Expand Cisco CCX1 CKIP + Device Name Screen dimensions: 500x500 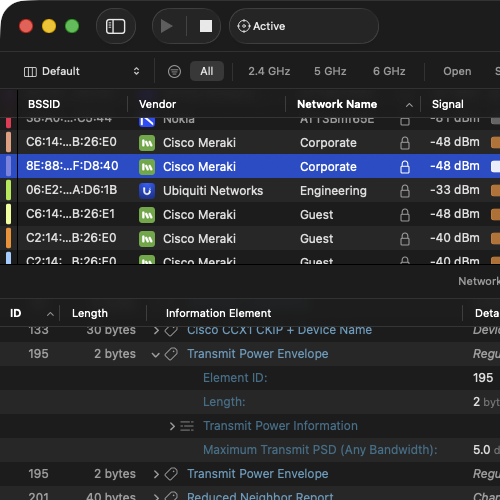(156, 331)
